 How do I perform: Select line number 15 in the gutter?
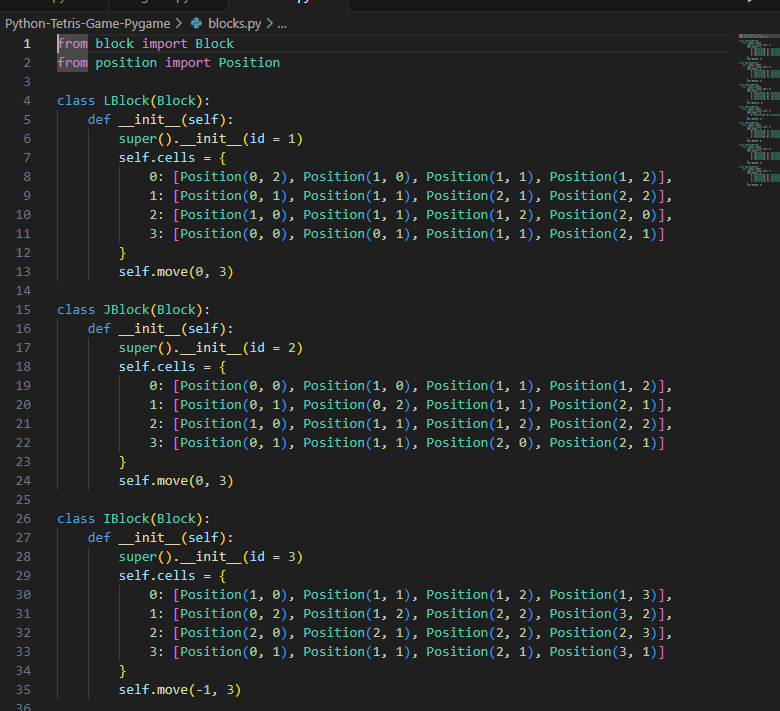coord(24,310)
